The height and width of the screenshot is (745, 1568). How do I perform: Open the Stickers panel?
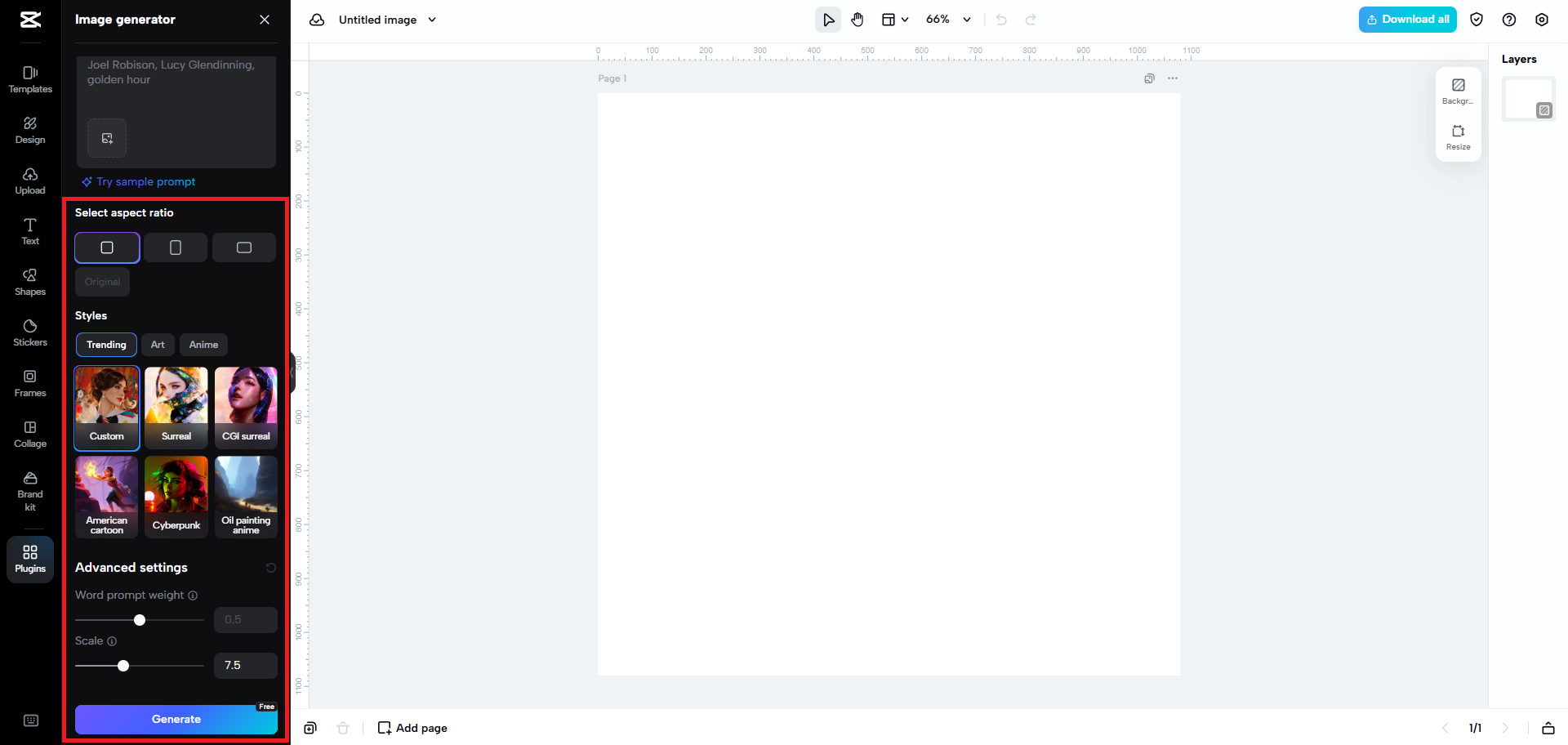(29, 332)
